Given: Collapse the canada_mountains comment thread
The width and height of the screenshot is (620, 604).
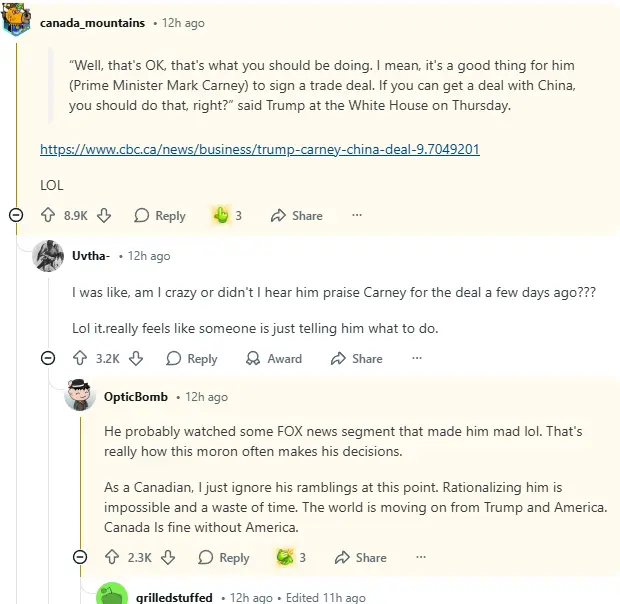Looking at the screenshot, I should coord(16,215).
